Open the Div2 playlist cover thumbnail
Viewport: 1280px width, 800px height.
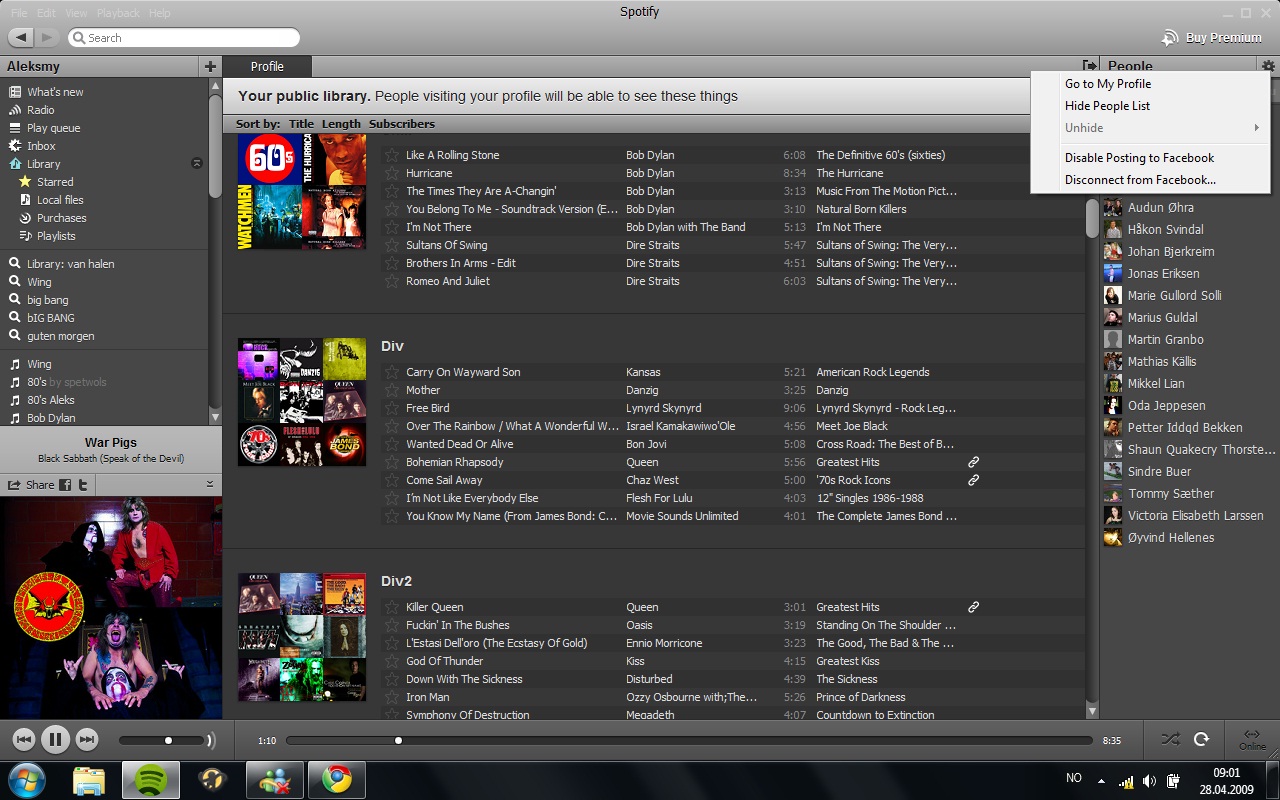(x=302, y=637)
